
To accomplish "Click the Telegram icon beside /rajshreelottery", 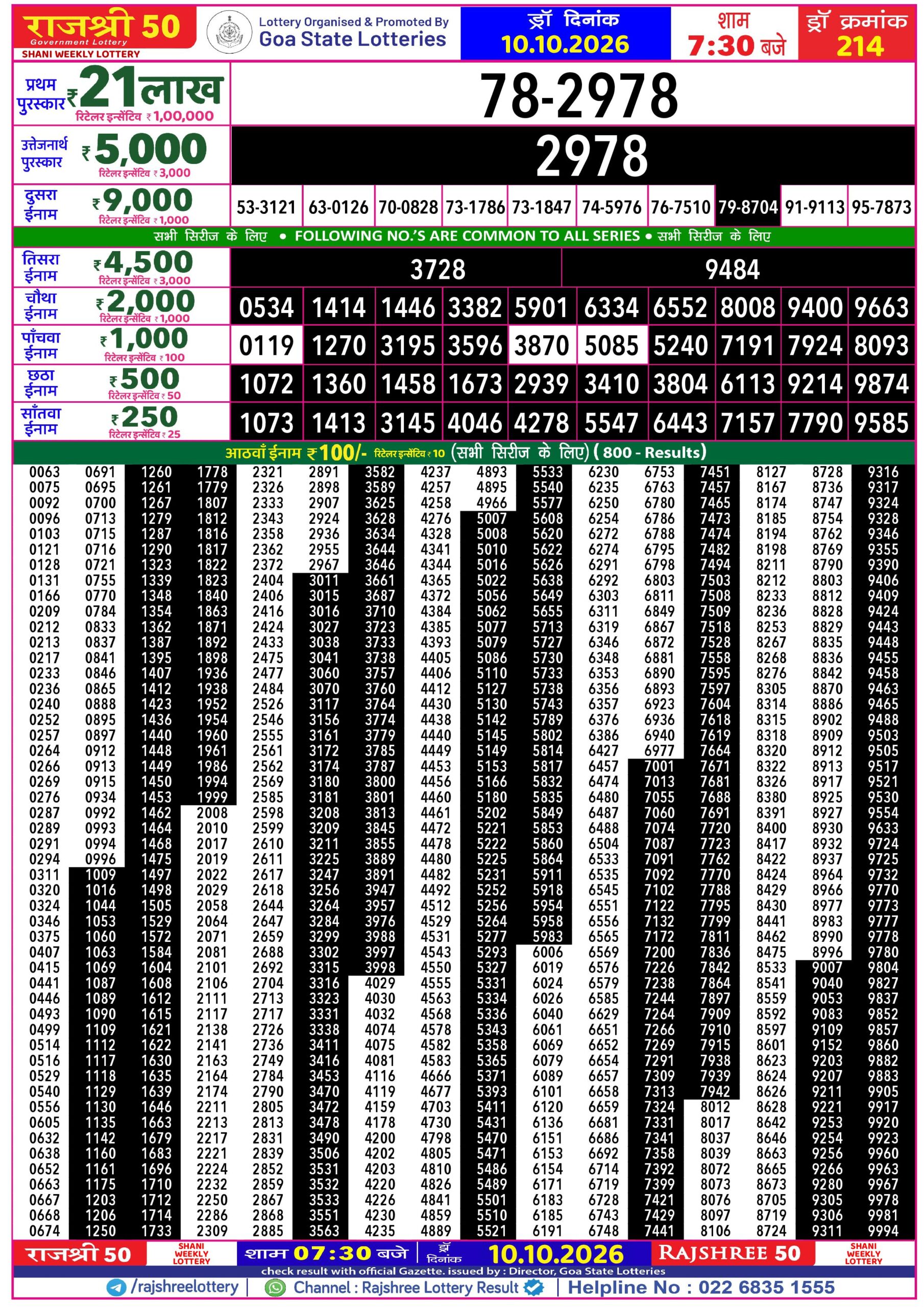I will (116, 1288).
